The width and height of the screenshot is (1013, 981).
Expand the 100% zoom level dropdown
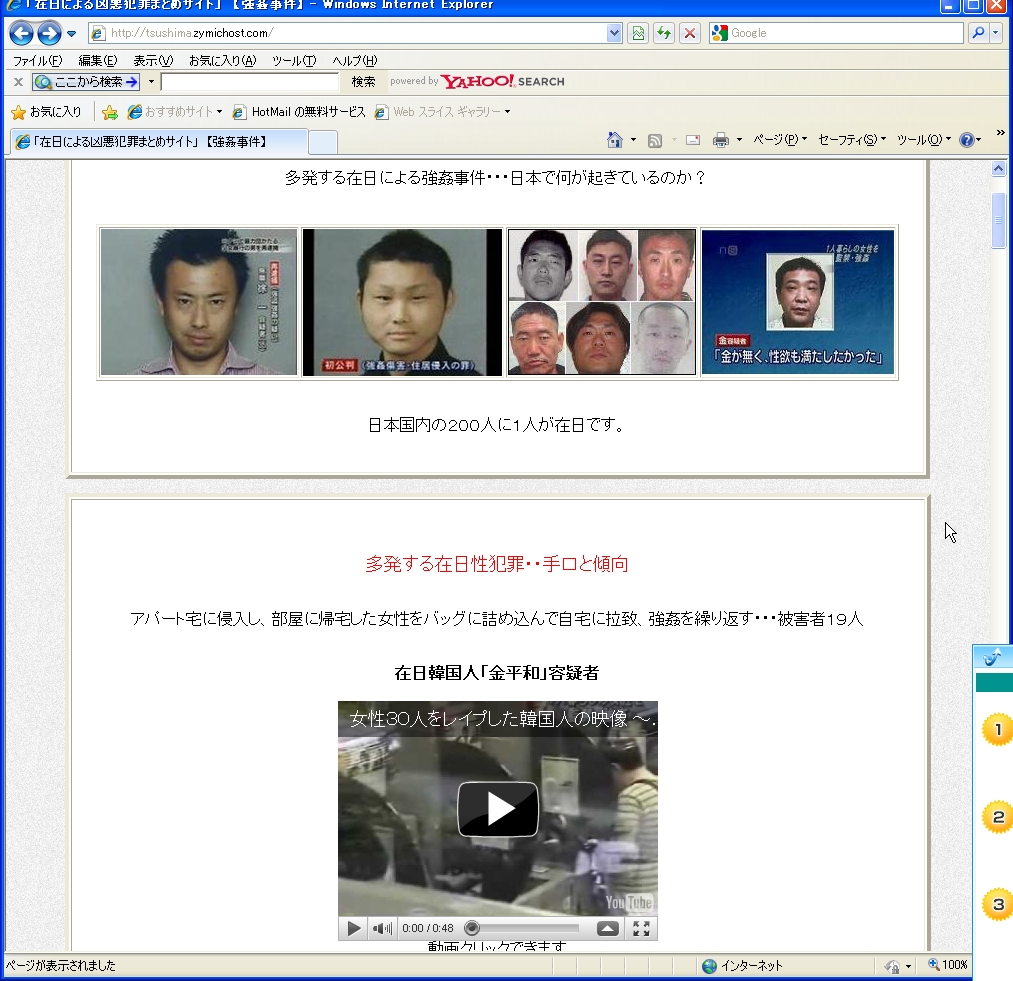point(949,966)
